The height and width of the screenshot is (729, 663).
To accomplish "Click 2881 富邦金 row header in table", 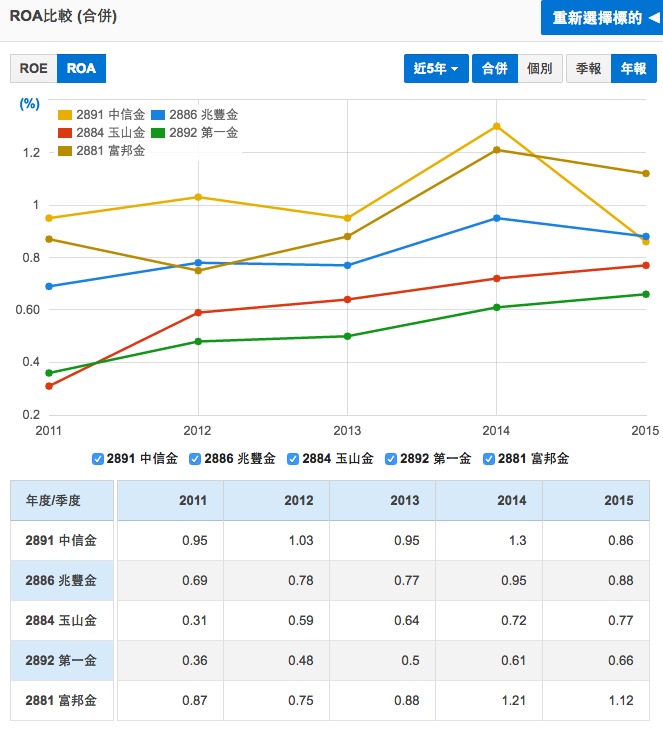I will click(x=60, y=700).
